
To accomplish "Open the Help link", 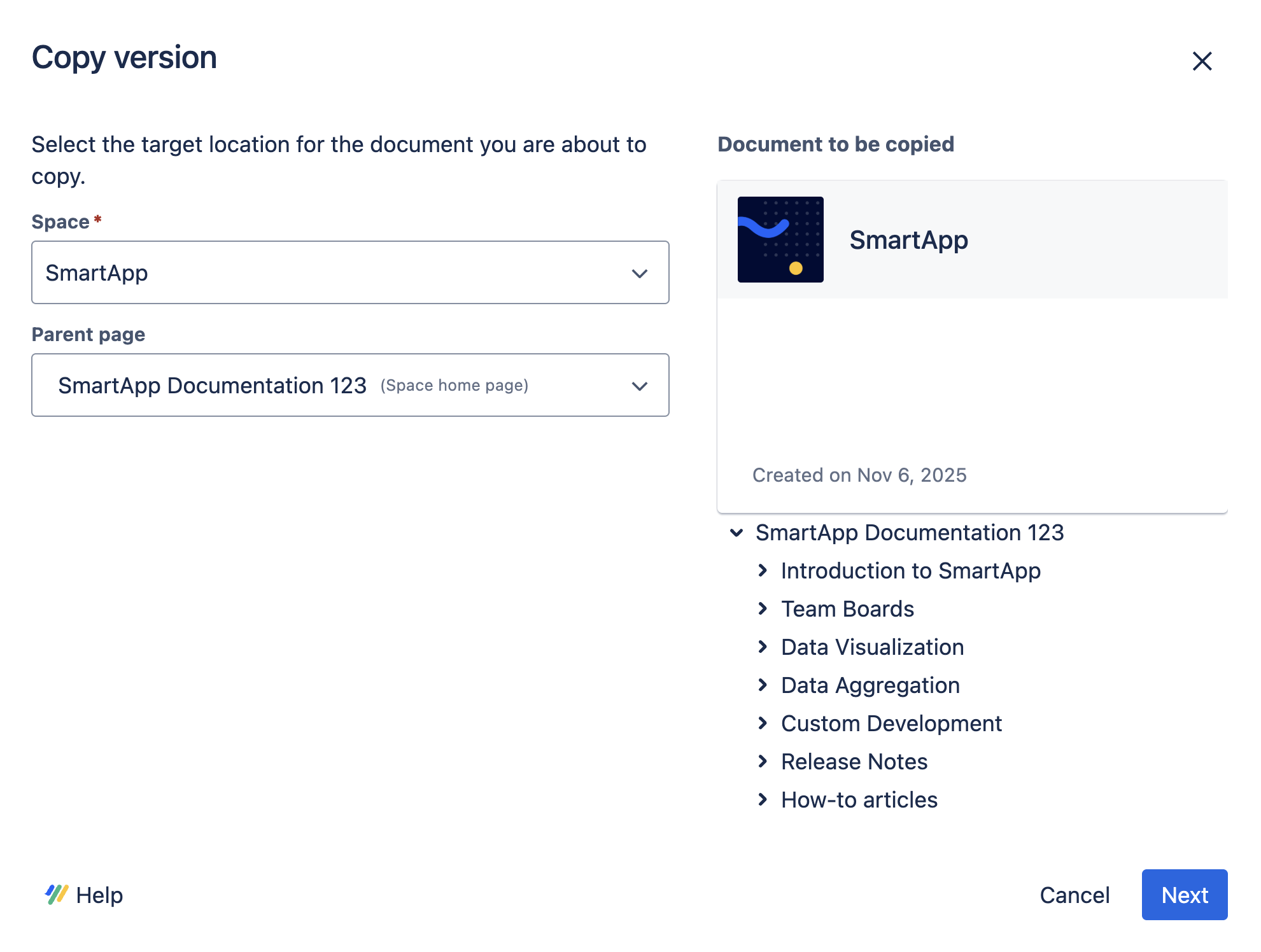I will 99,895.
